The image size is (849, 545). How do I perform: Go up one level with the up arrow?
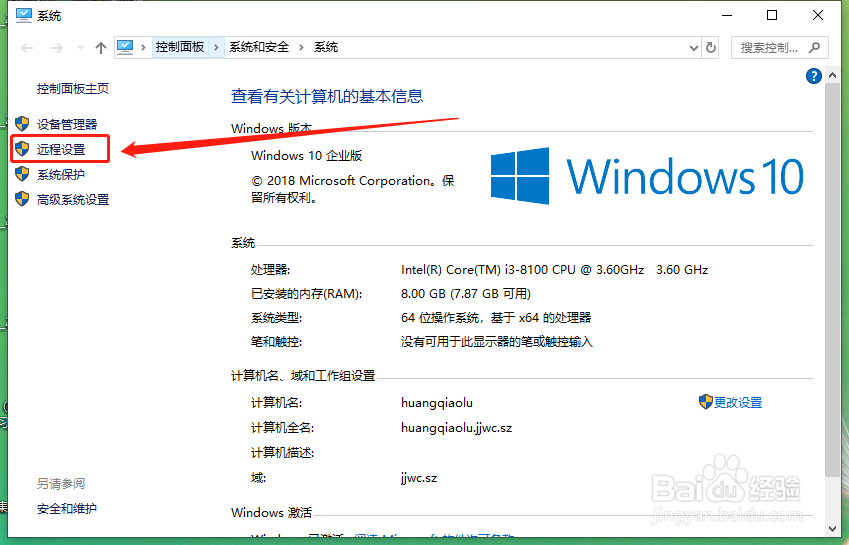click(101, 48)
